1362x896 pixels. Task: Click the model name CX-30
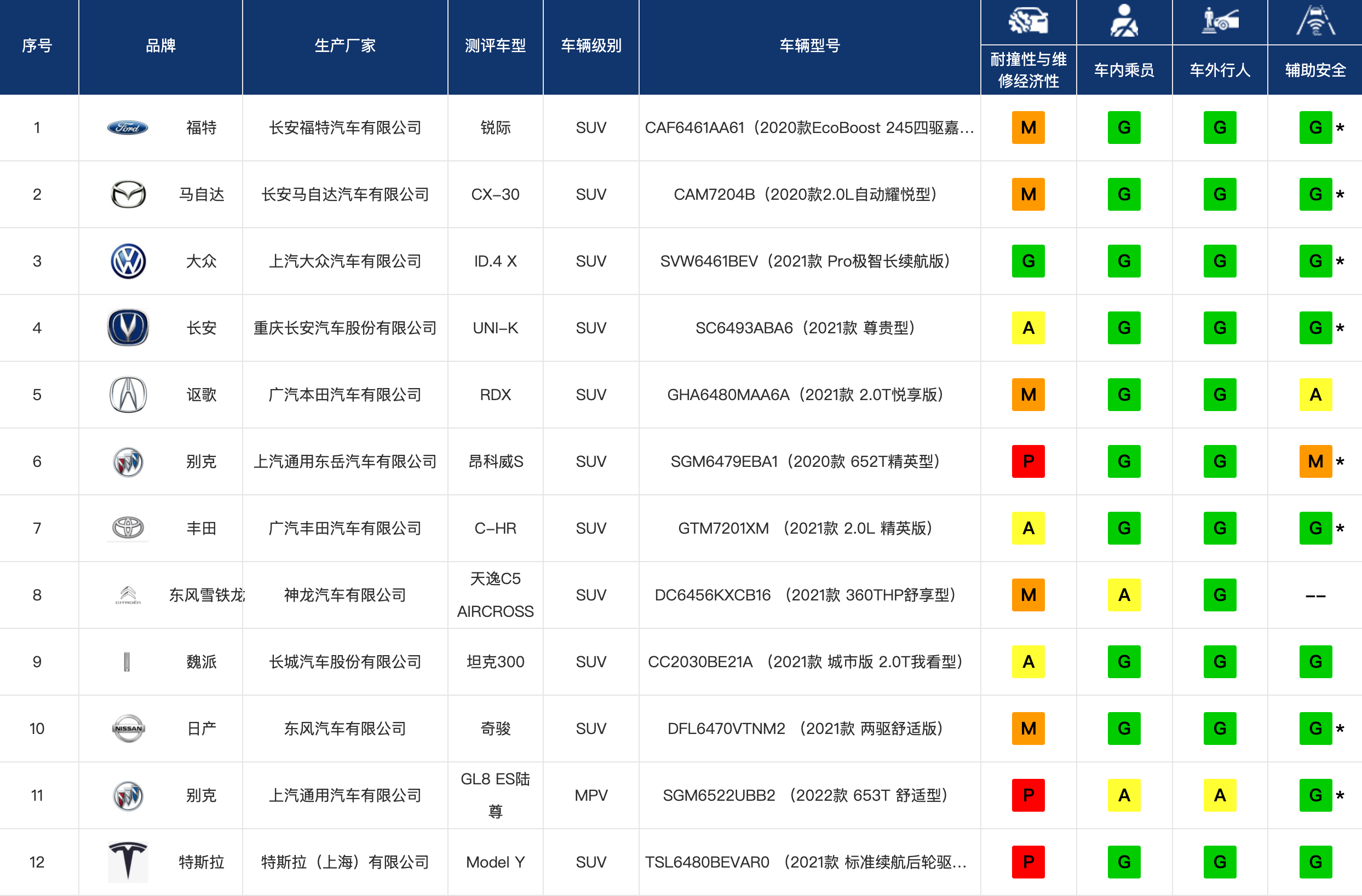coord(495,194)
